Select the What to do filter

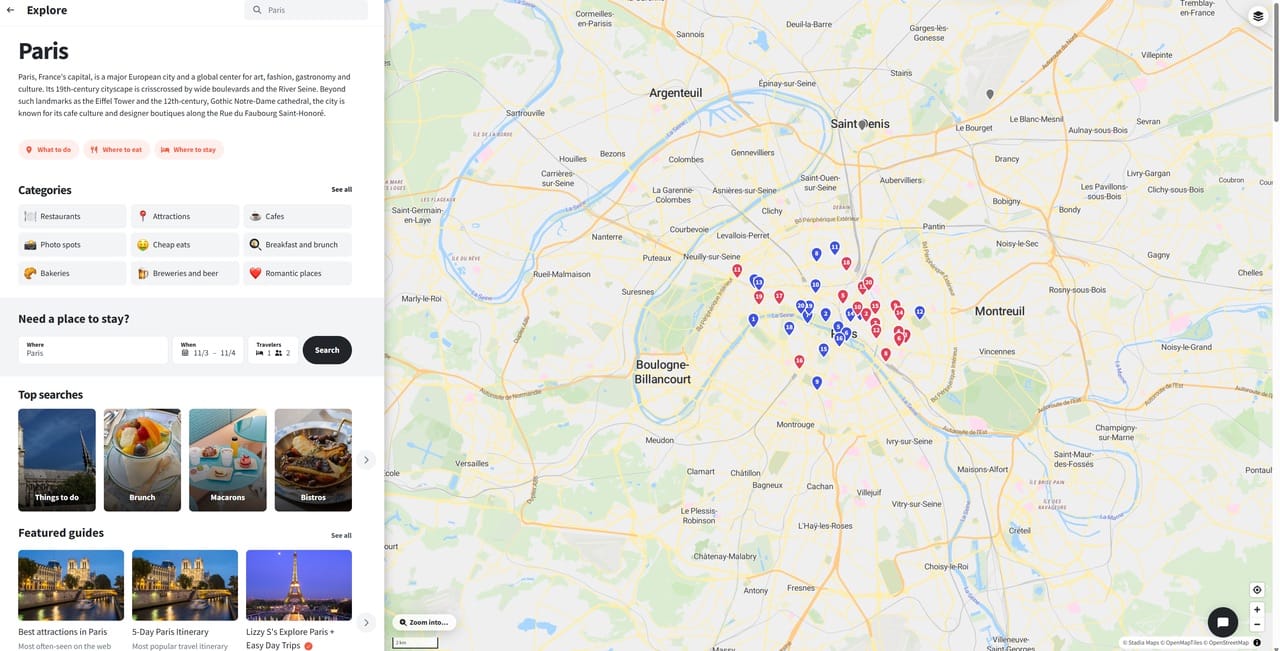(x=48, y=150)
